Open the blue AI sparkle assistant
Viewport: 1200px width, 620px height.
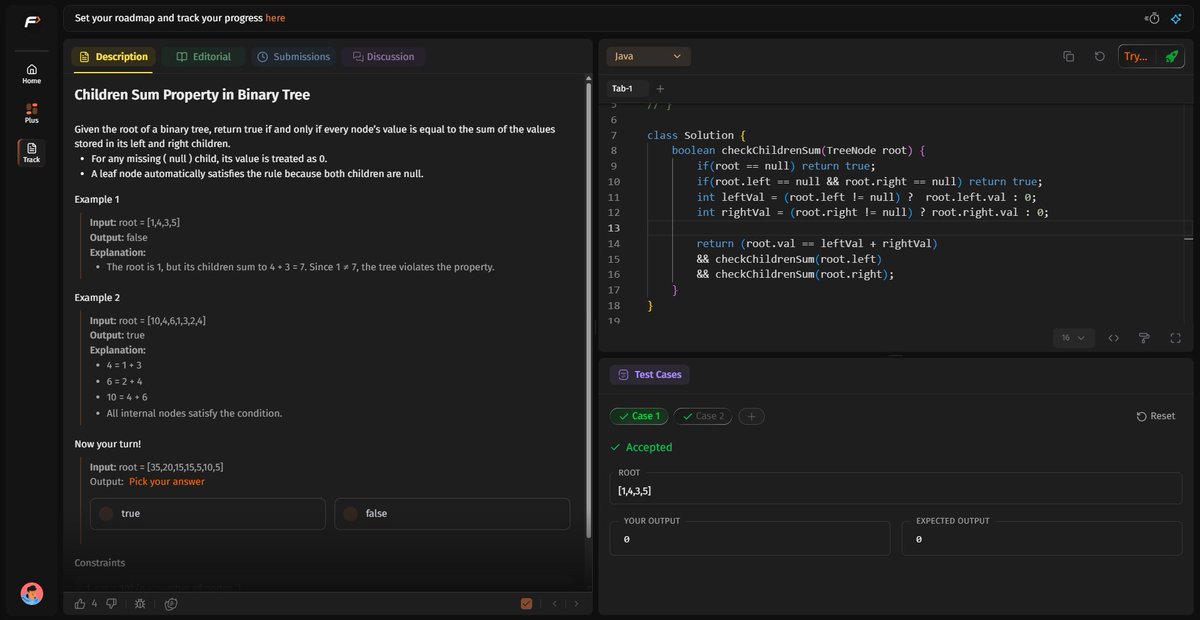tap(1177, 18)
